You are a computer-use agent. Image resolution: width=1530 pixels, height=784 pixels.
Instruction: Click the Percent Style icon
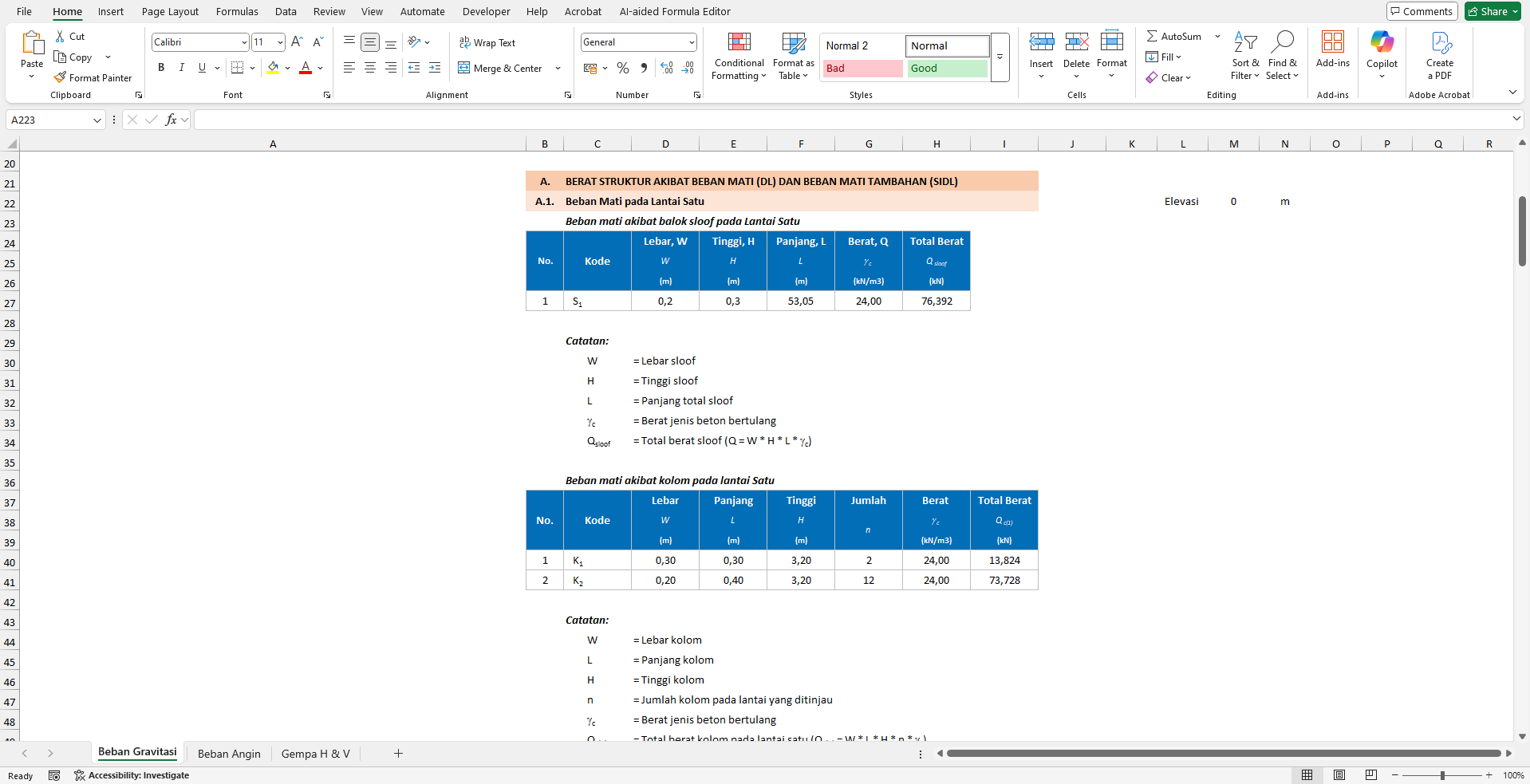tap(623, 69)
